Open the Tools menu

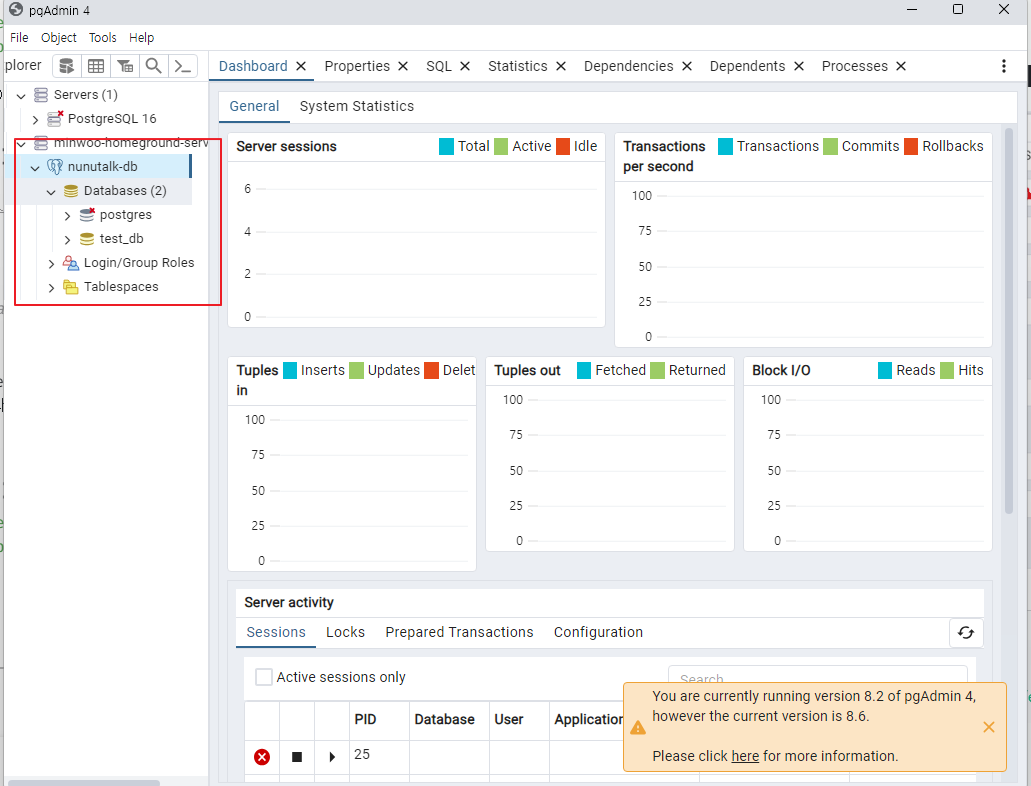pyautogui.click(x=103, y=37)
